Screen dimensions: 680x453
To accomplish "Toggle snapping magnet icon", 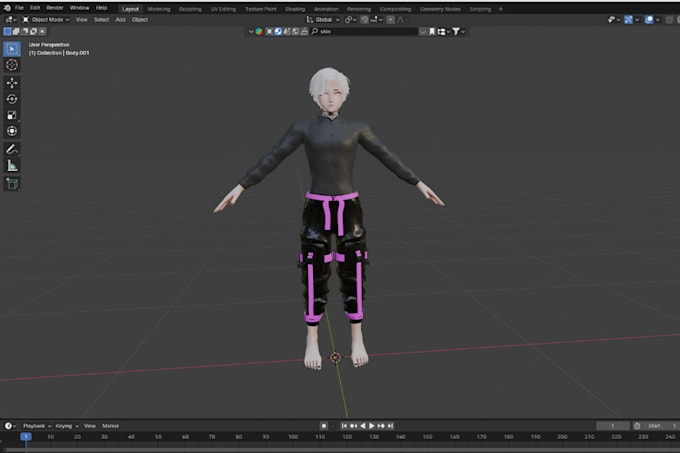I will 365,20.
